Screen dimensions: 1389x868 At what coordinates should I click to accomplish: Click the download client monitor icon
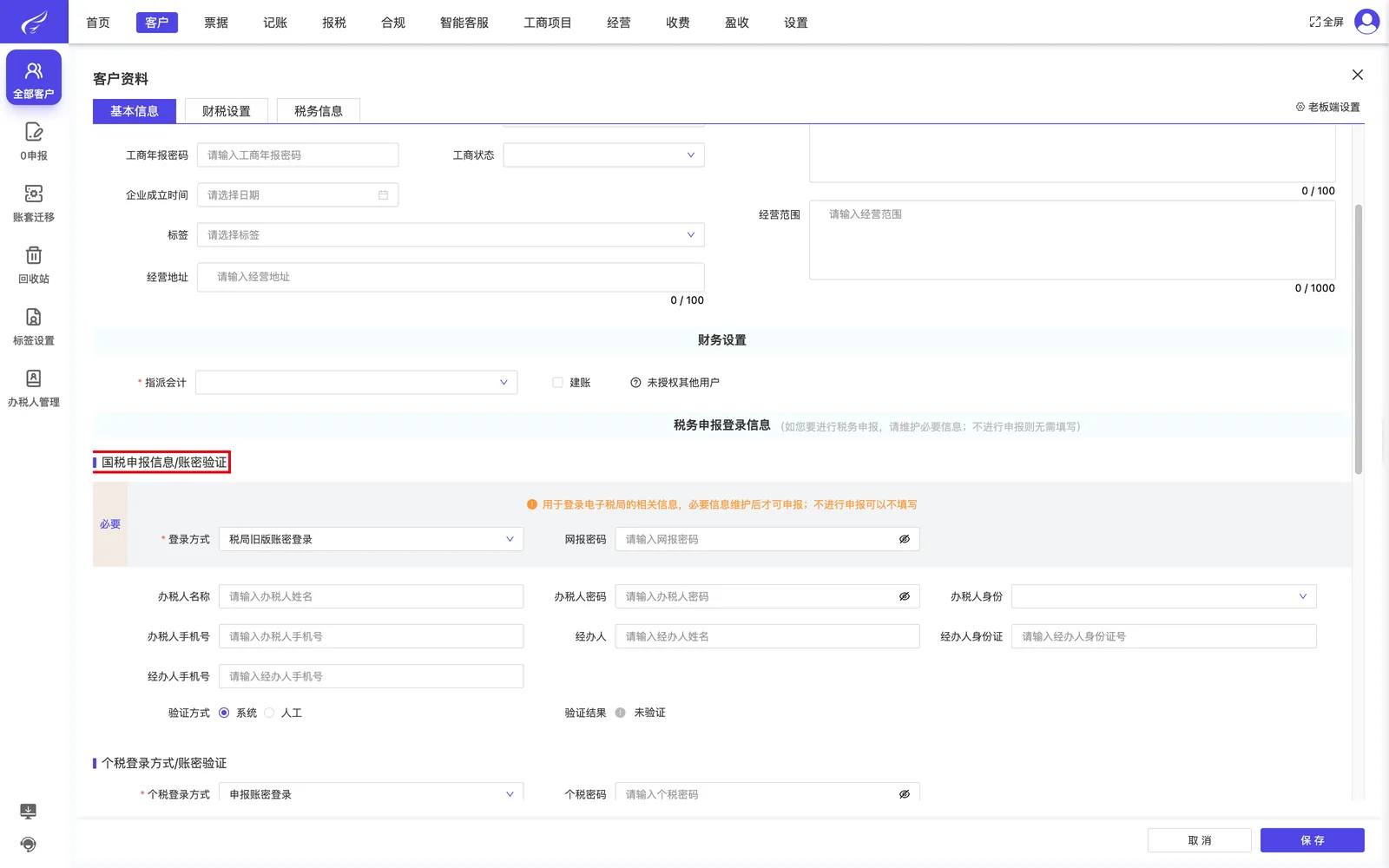29,812
